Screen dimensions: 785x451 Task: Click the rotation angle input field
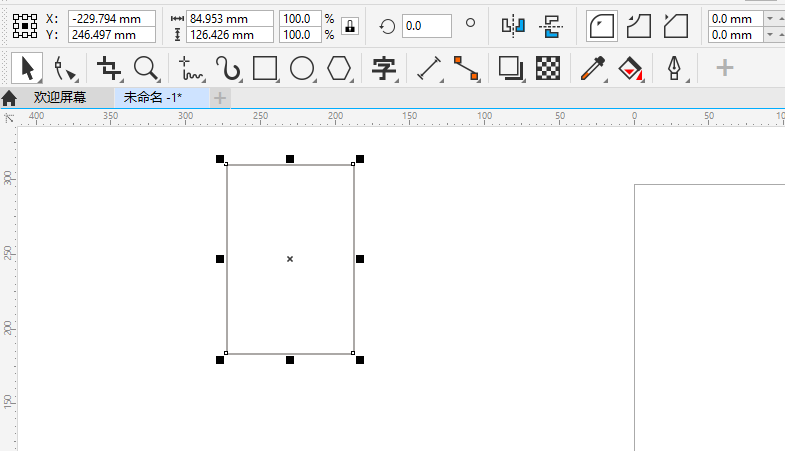426,26
